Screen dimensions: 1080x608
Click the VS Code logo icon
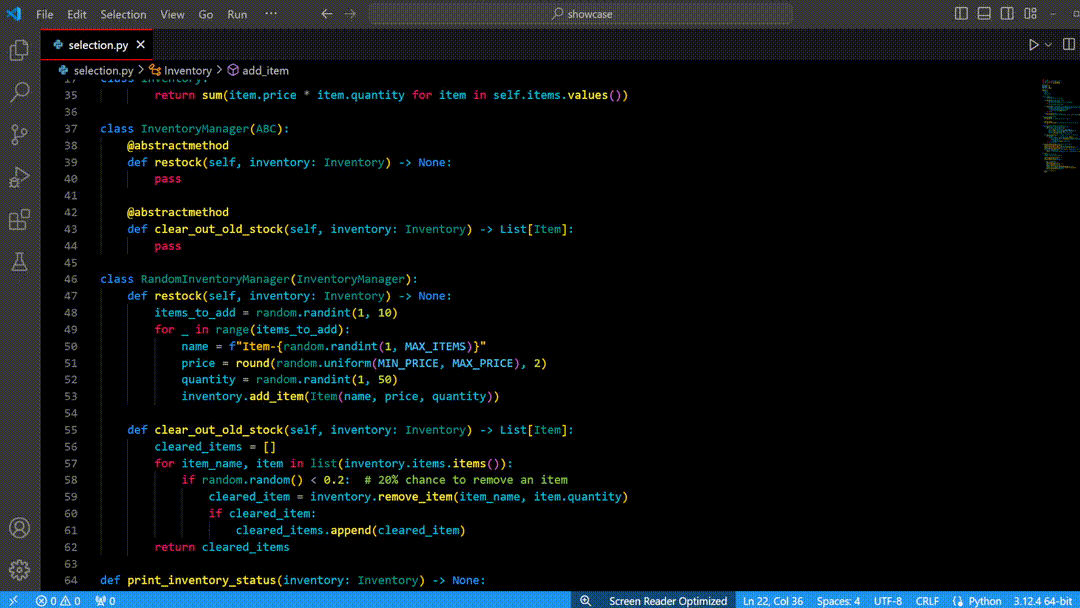pyautogui.click(x=14, y=14)
